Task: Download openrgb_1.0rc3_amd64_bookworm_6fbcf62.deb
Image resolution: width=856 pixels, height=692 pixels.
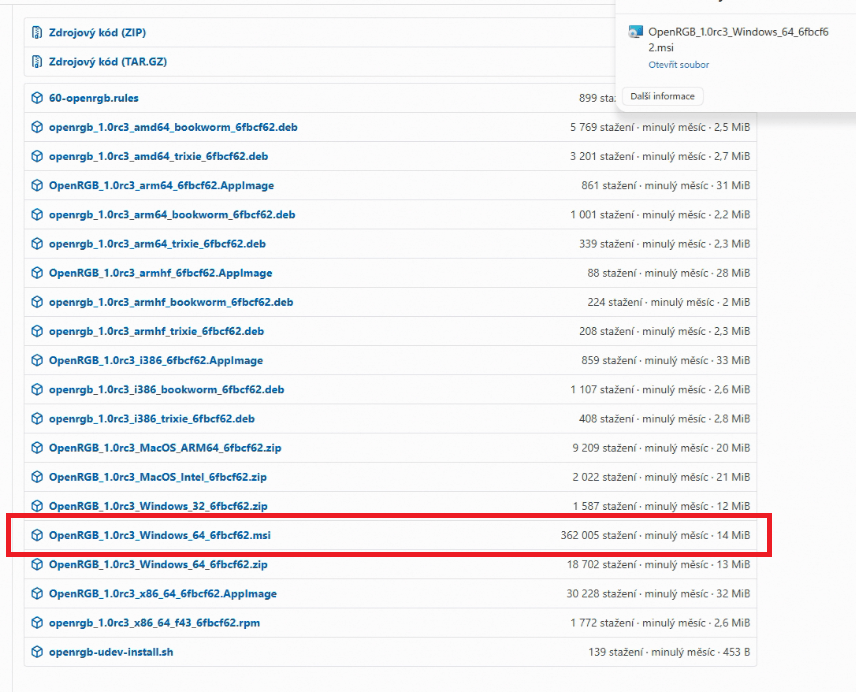Action: coord(173,127)
